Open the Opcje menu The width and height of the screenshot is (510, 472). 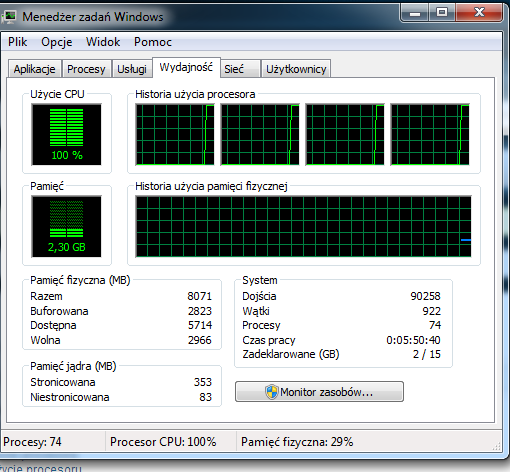coord(57,42)
